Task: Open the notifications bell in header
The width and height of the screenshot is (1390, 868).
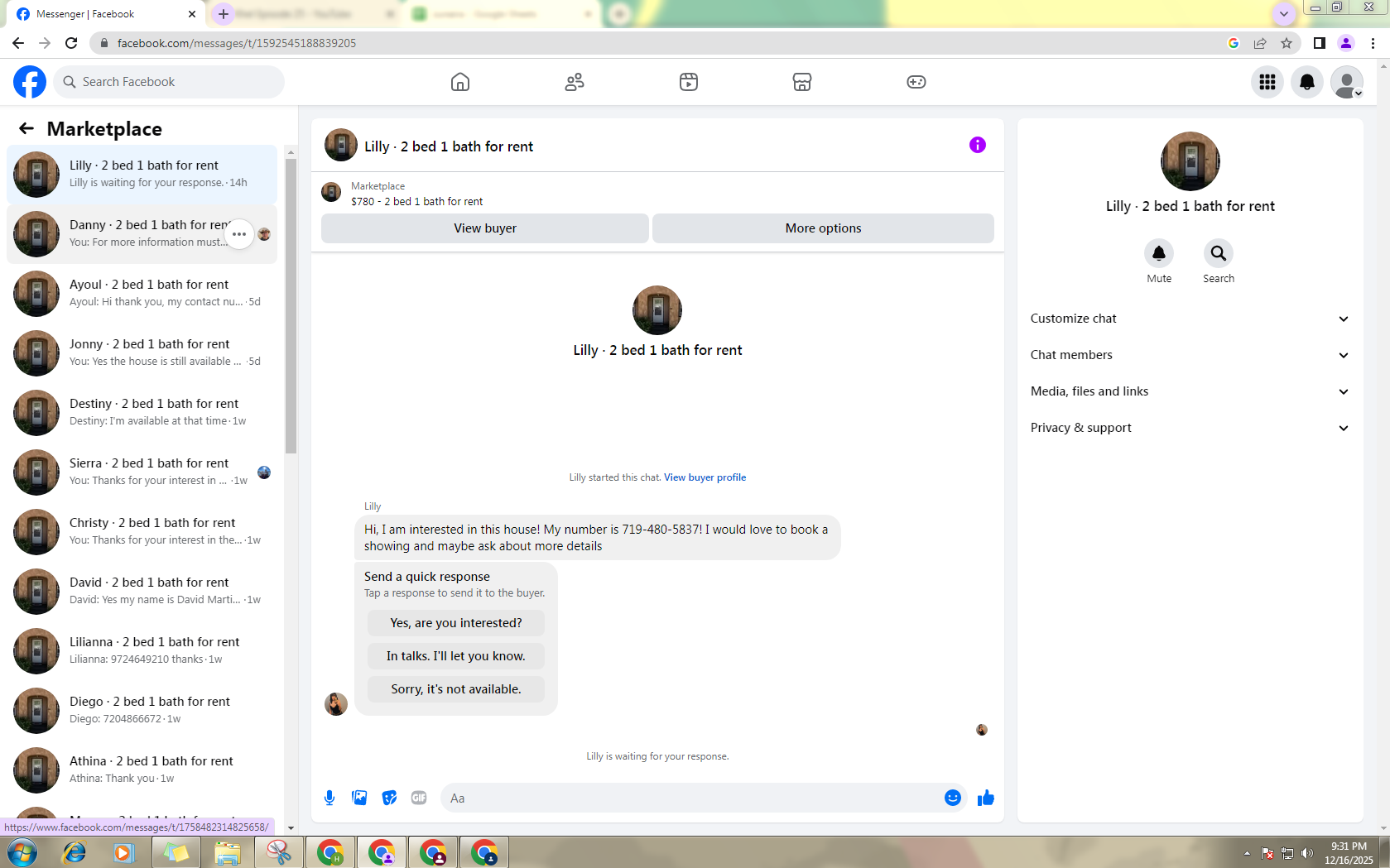Action: (1307, 82)
